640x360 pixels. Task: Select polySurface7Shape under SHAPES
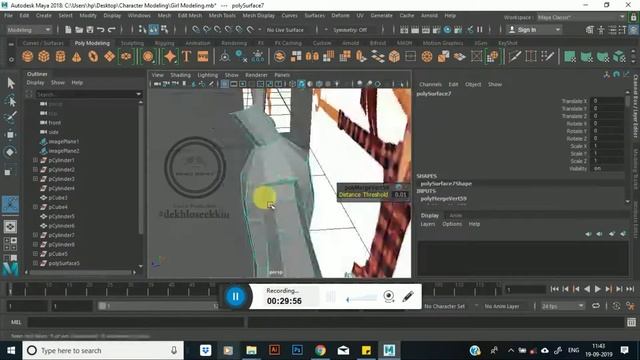pos(446,184)
